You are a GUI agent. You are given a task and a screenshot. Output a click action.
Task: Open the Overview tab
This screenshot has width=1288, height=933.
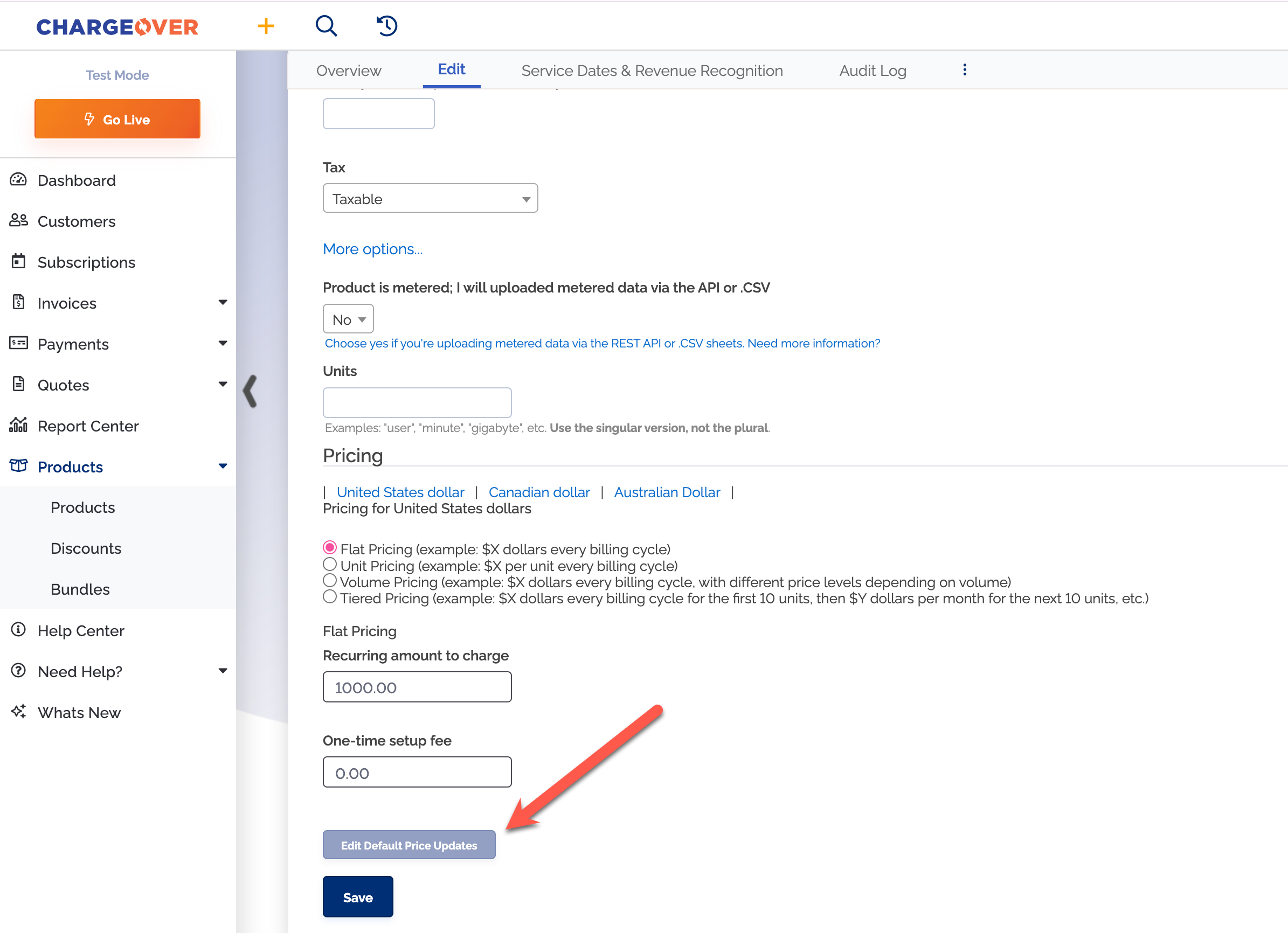pyautogui.click(x=348, y=71)
